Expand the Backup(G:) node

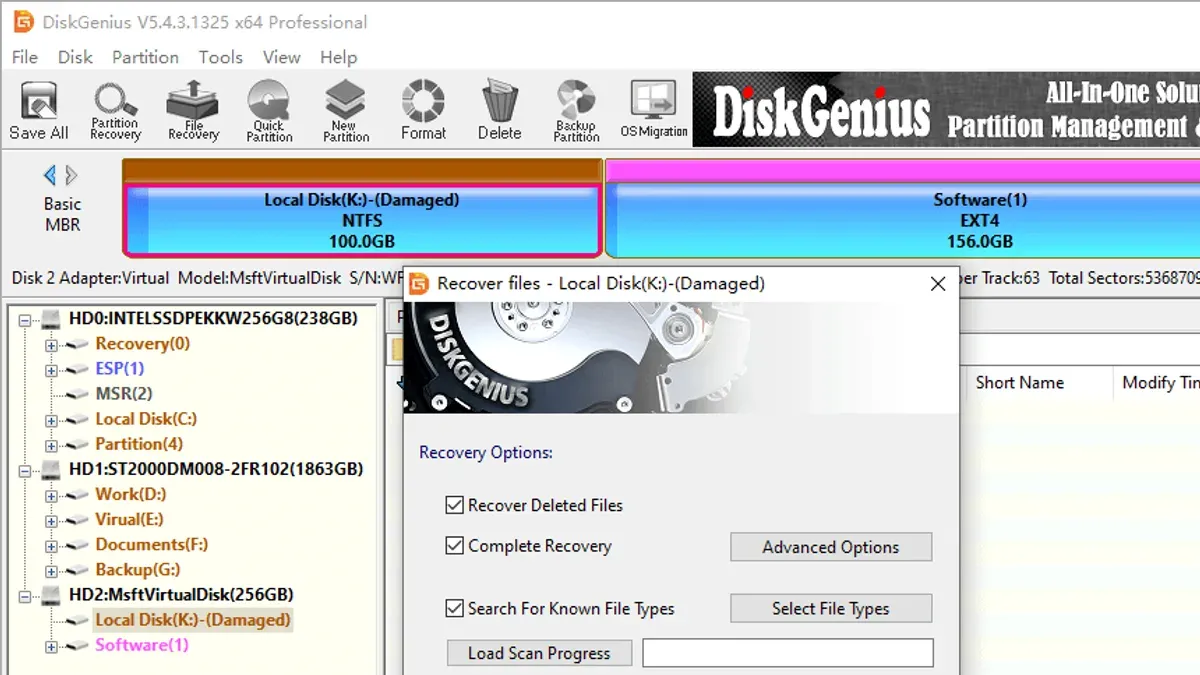click(51, 570)
